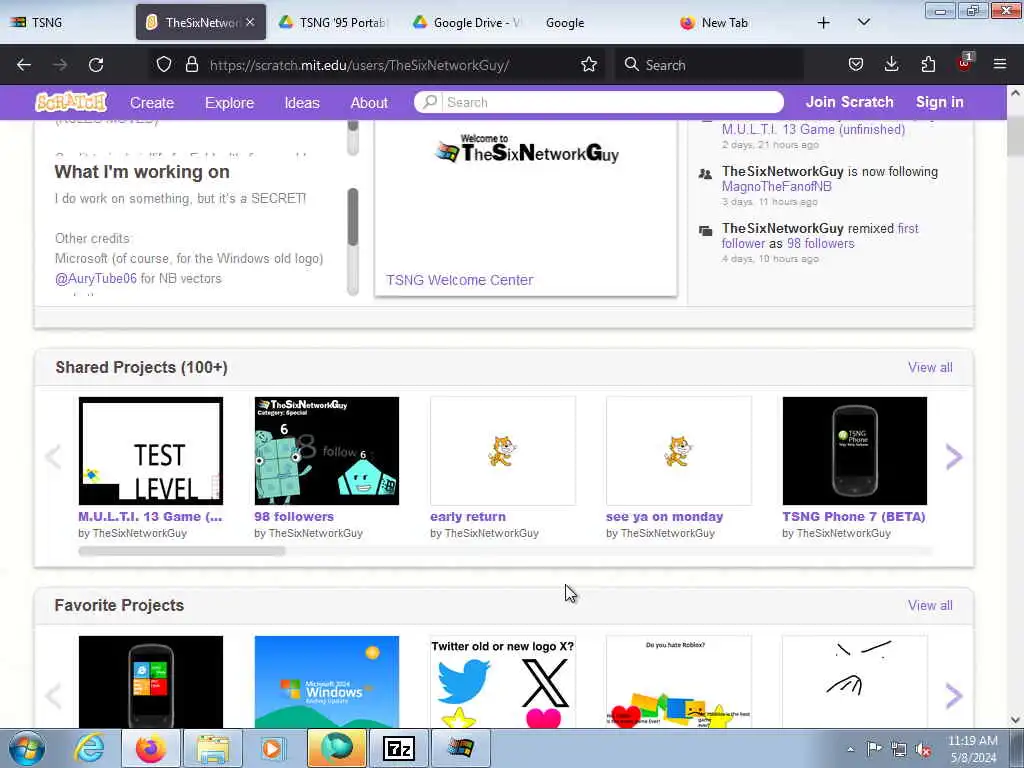Reload the current Scratch page
Screen dimensions: 1024x768
tap(96, 65)
